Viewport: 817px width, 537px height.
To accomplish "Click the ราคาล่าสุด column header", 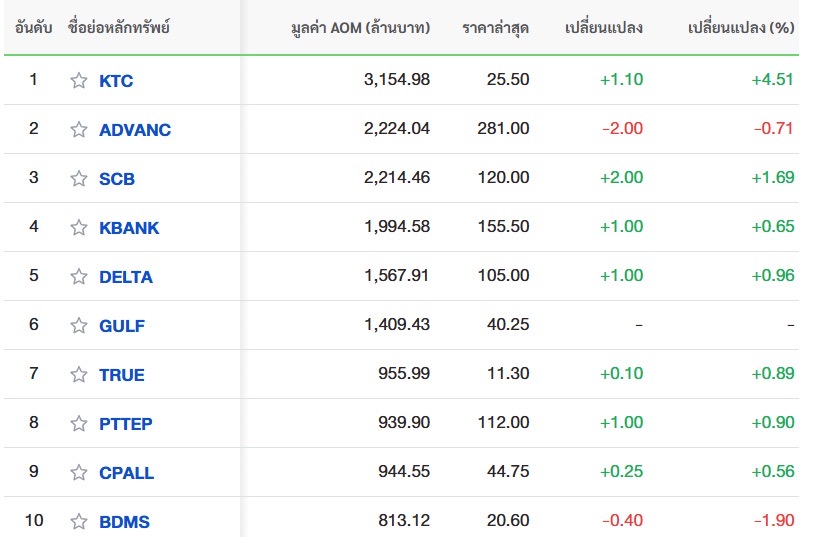I will [496, 28].
